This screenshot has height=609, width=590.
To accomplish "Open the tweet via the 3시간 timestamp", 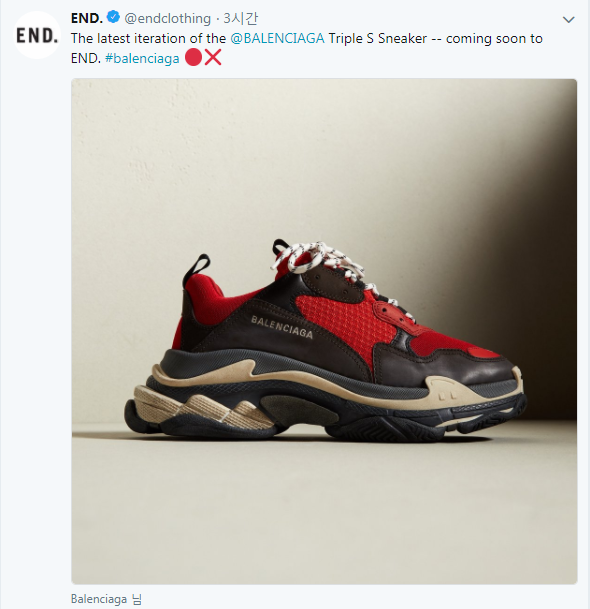I will click(240, 18).
